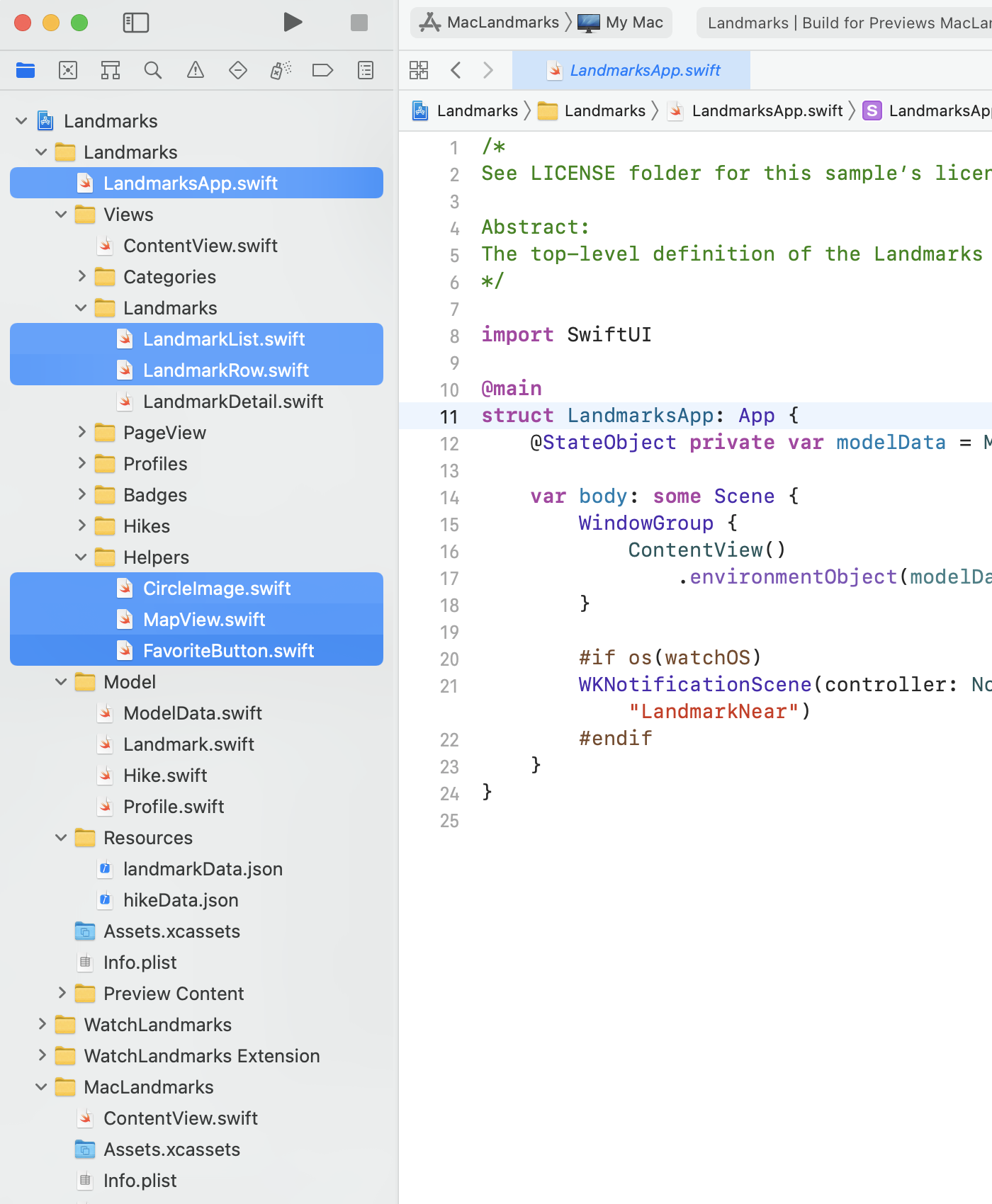
Task: Run the project with the play button
Action: point(293,23)
